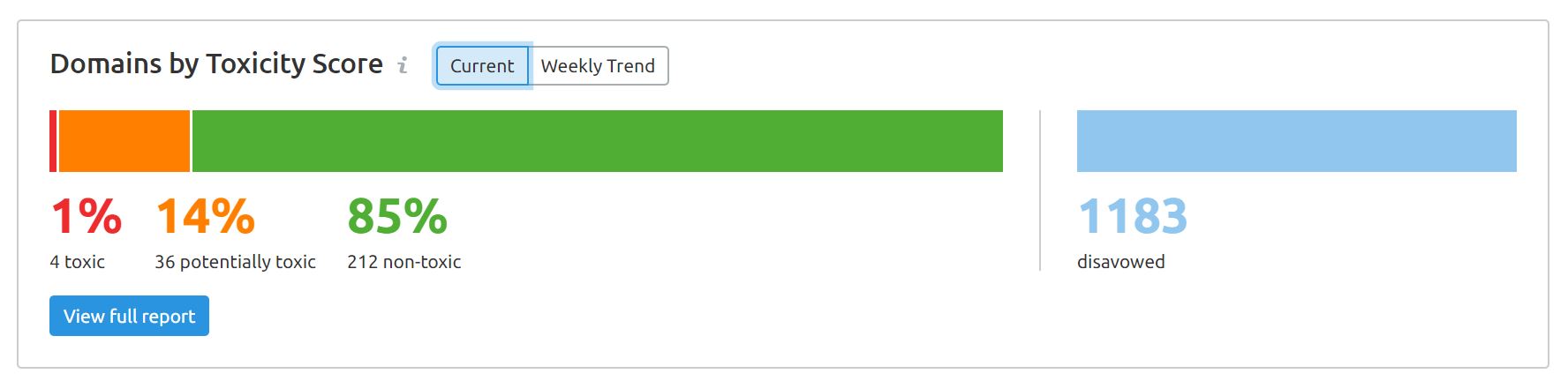
Task: Click the 1183 disavowed count
Action: pyautogui.click(x=1133, y=216)
